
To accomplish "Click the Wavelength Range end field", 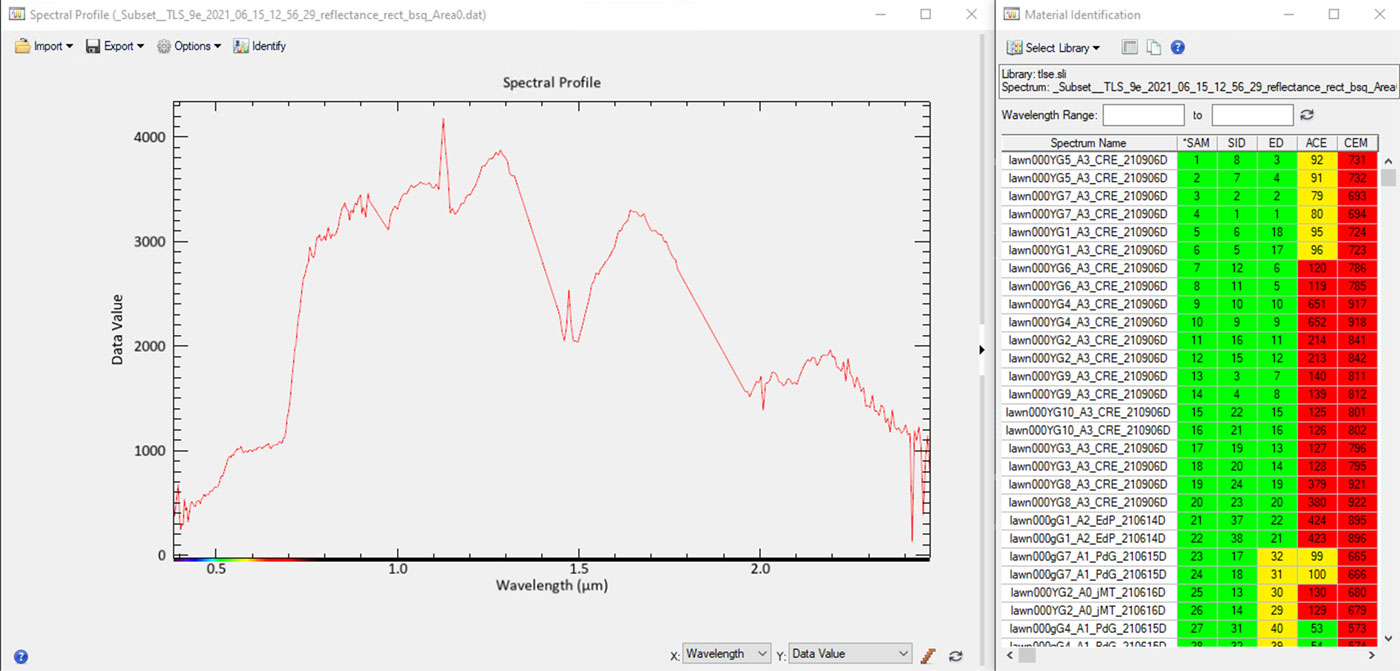I will [1252, 115].
